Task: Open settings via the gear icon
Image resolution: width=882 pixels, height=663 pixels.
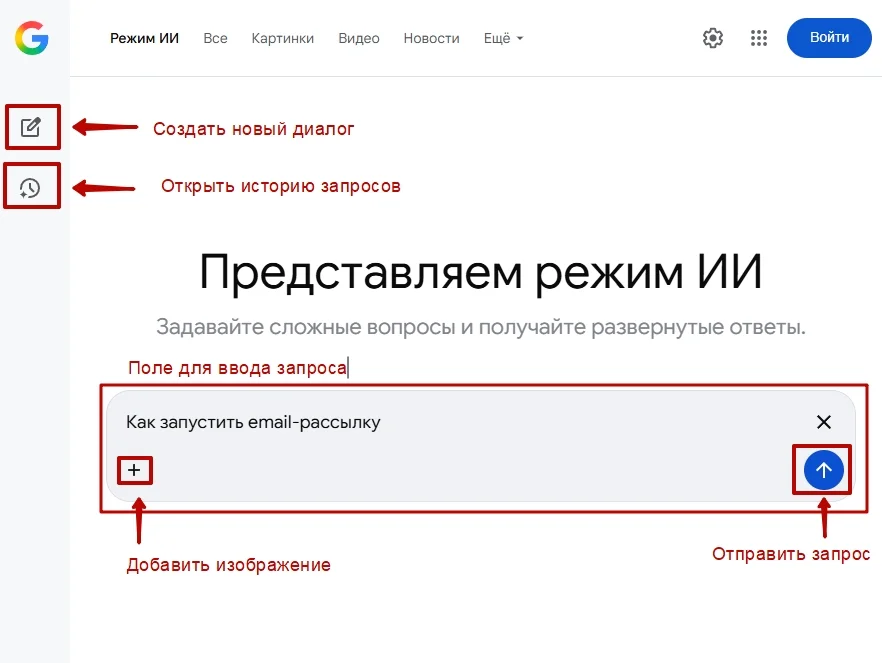Action: pyautogui.click(x=712, y=38)
